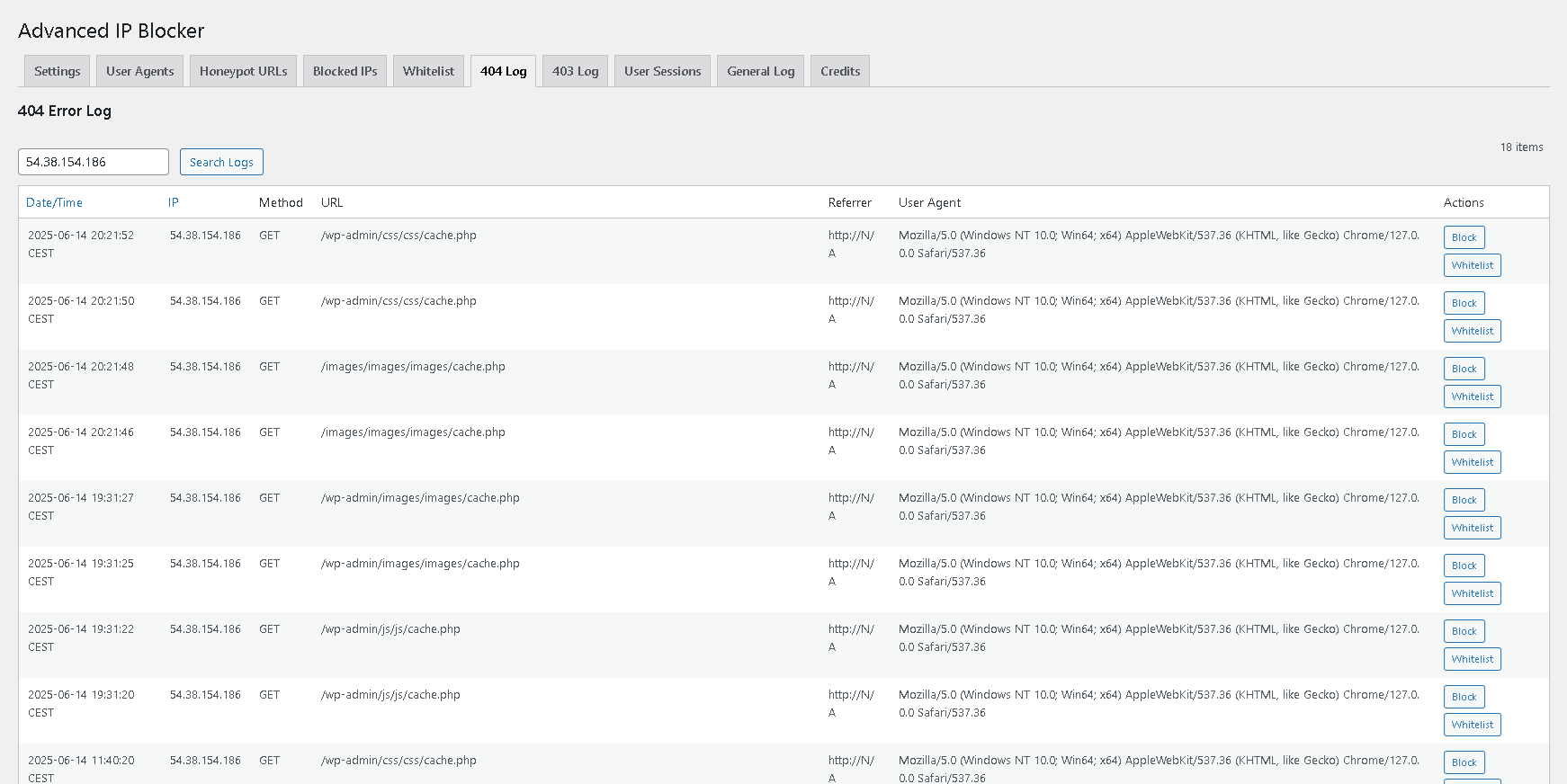
Task: Whitelist the IP in the 19:31:22 row
Action: pyautogui.click(x=1473, y=659)
